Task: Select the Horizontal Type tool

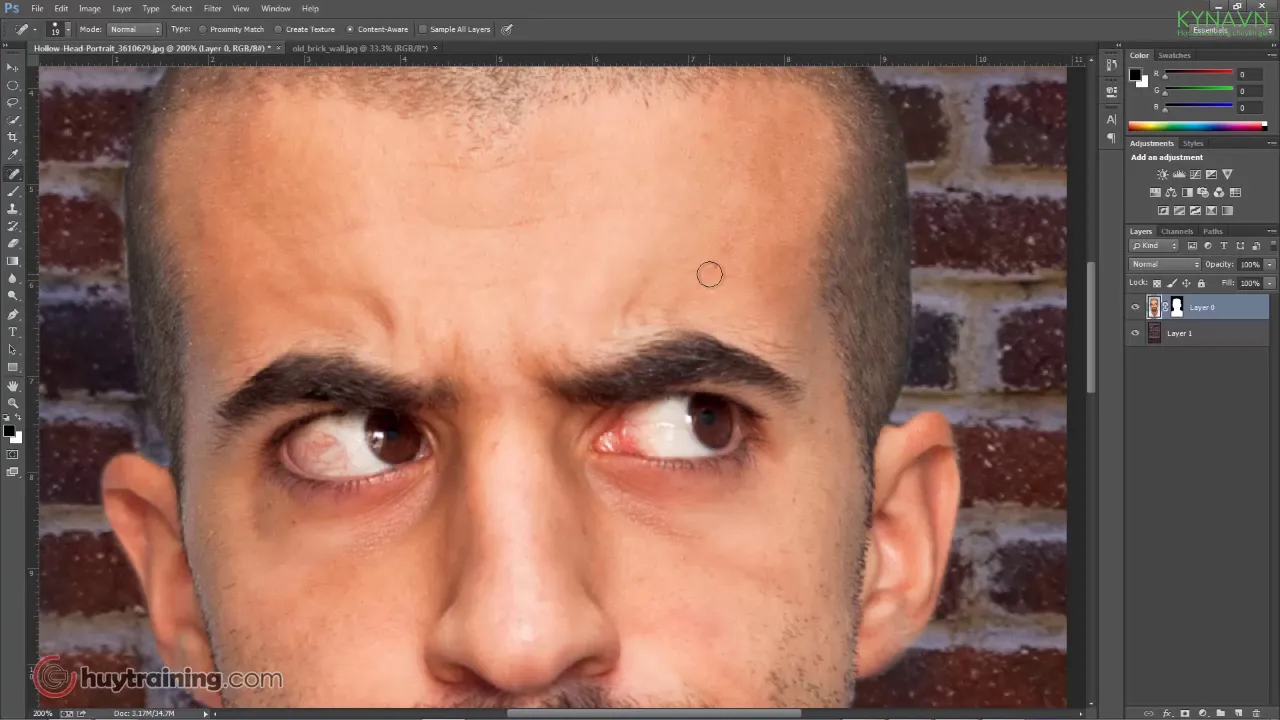Action: 13,332
